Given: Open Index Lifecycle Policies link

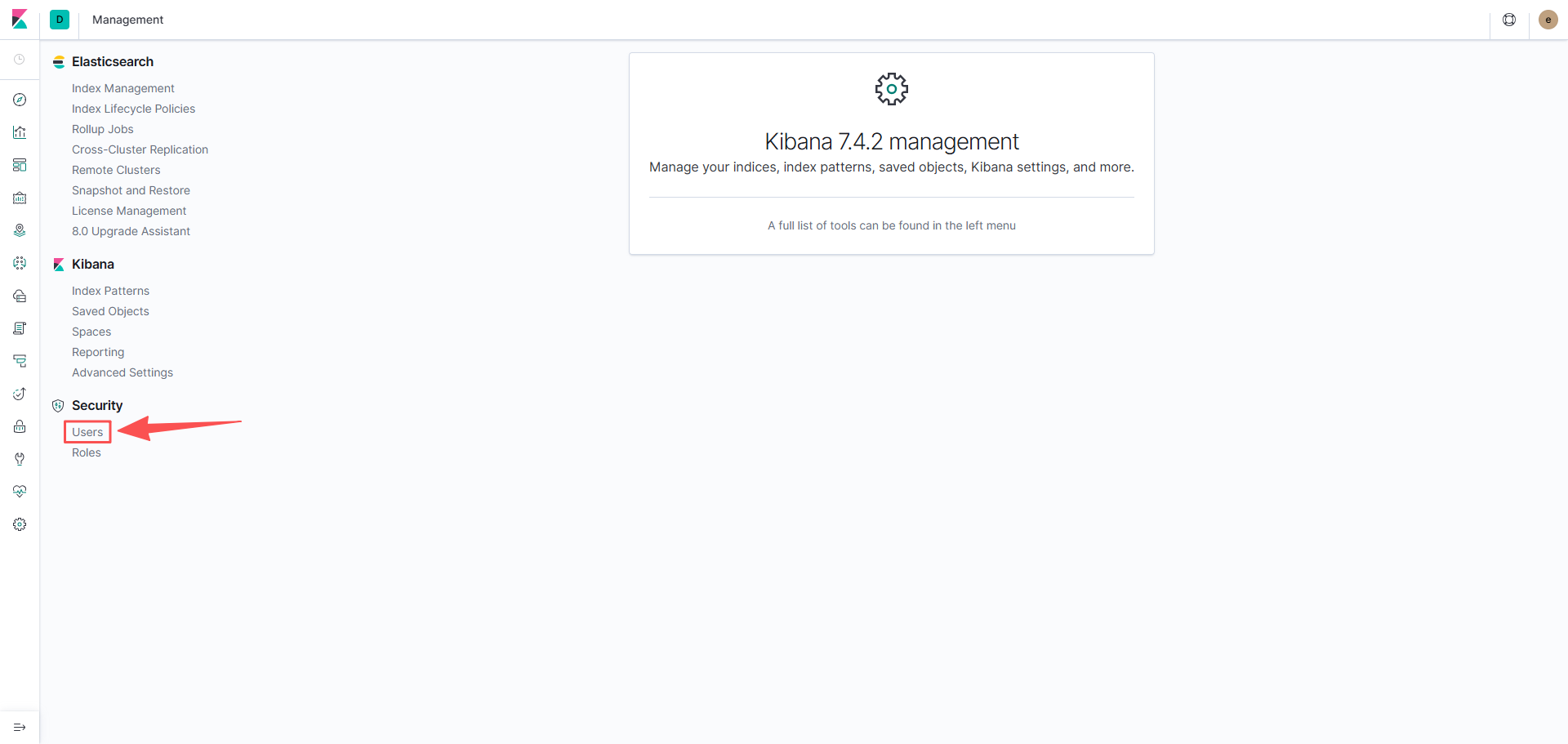Looking at the screenshot, I should (133, 109).
